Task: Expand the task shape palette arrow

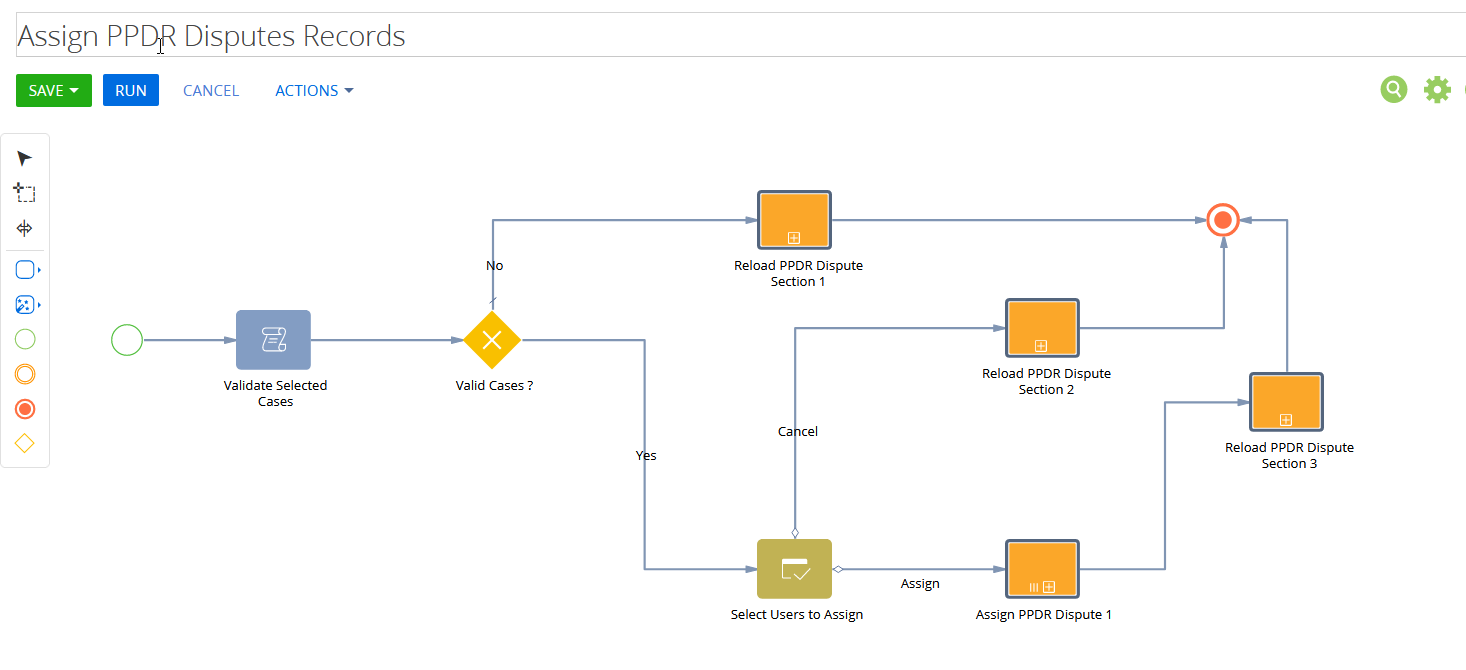Action: pyautogui.click(x=40, y=271)
